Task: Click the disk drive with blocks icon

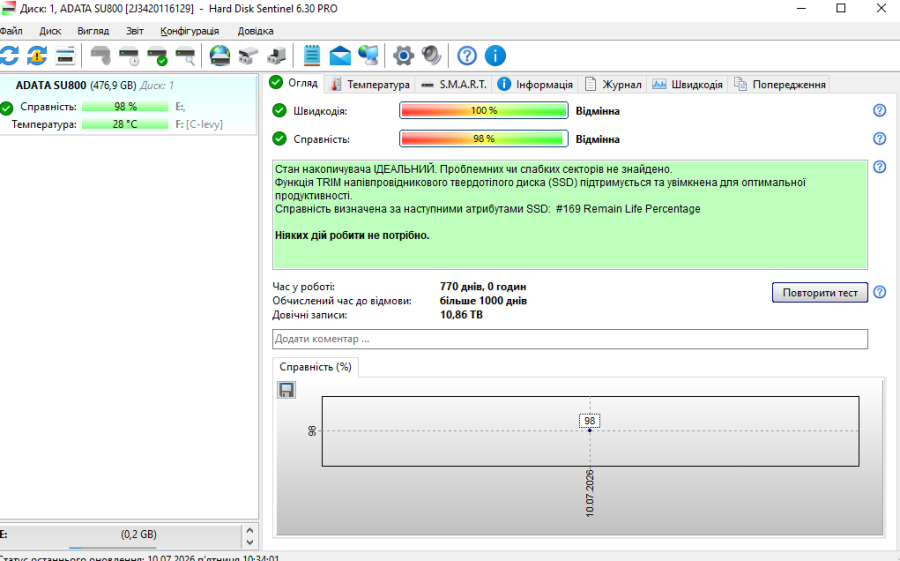Action: (248, 56)
